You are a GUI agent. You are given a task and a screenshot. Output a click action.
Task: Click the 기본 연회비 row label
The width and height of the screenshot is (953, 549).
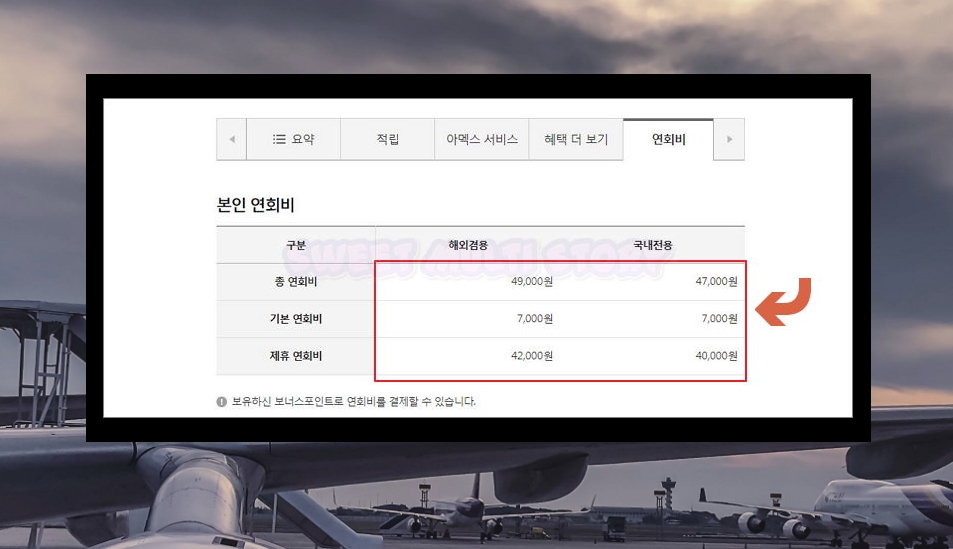coord(296,319)
